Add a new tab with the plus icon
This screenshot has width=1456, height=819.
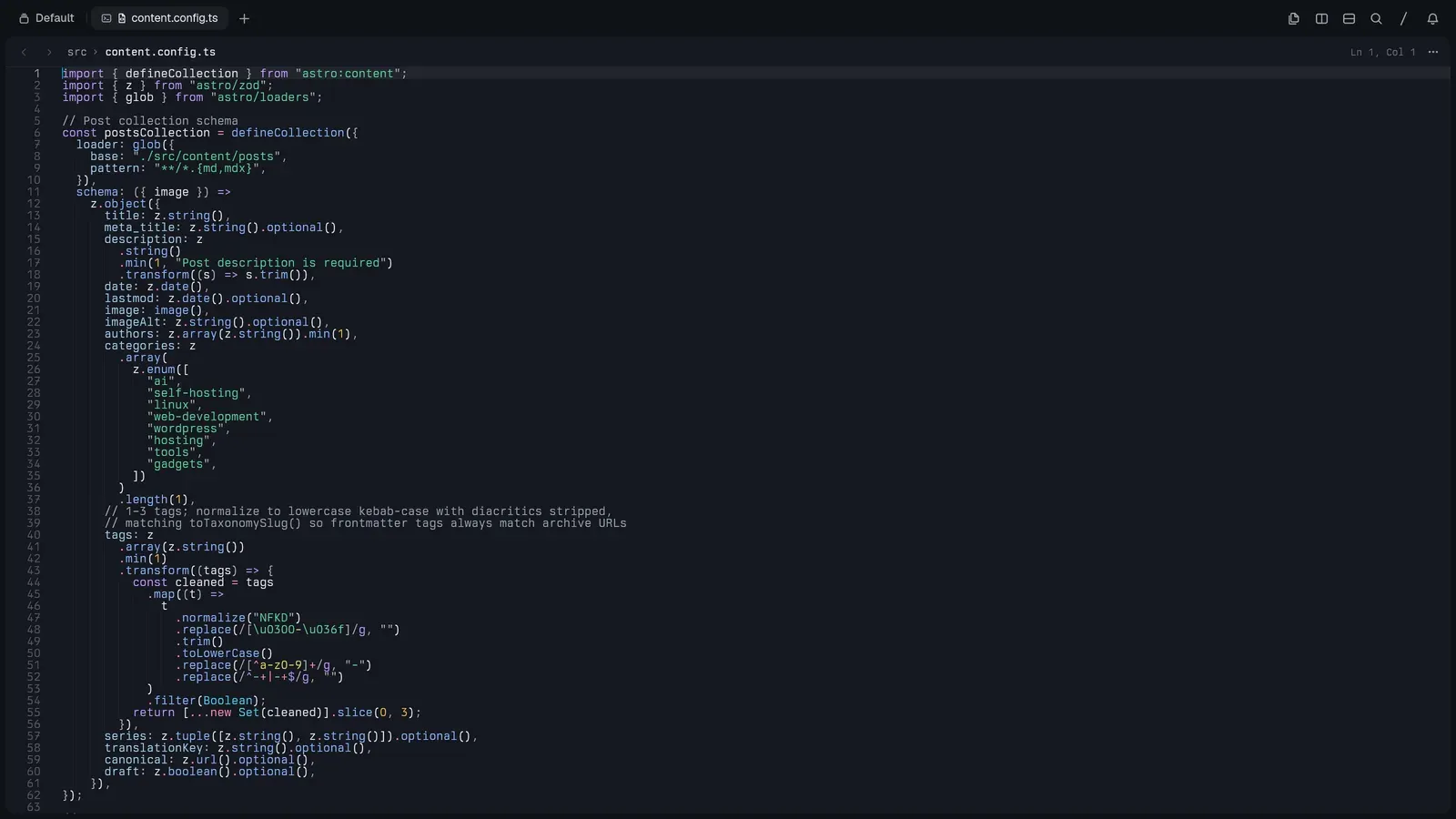click(x=244, y=18)
